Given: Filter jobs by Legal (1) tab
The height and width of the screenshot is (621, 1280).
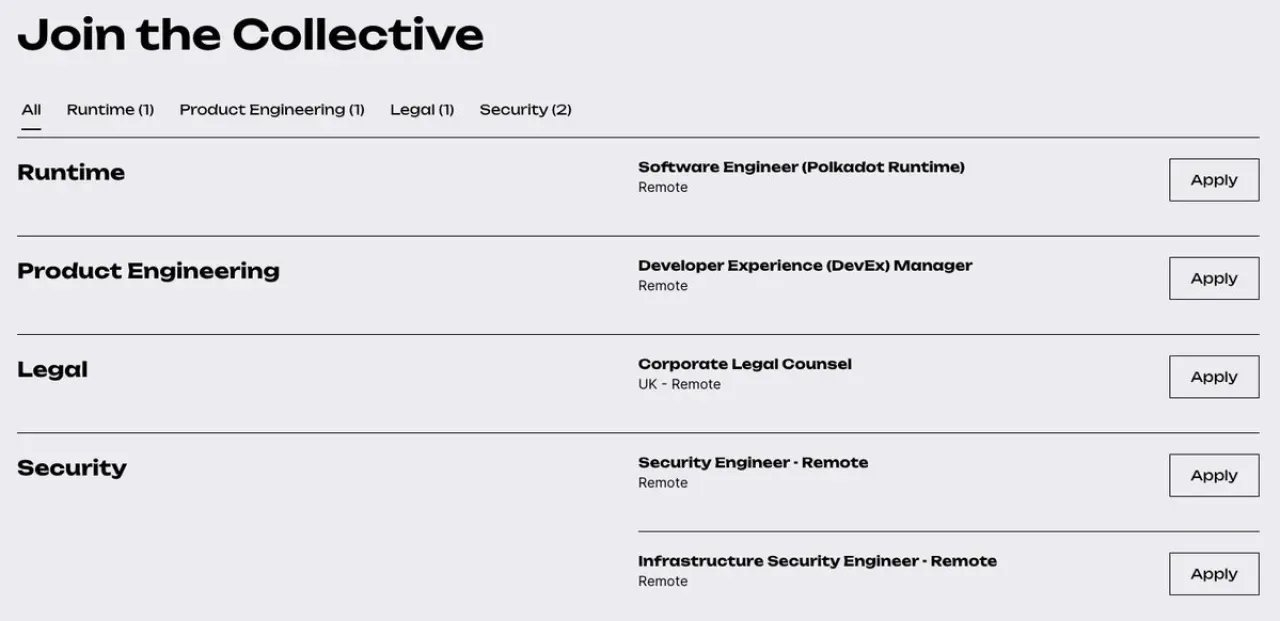Looking at the screenshot, I should pos(422,110).
